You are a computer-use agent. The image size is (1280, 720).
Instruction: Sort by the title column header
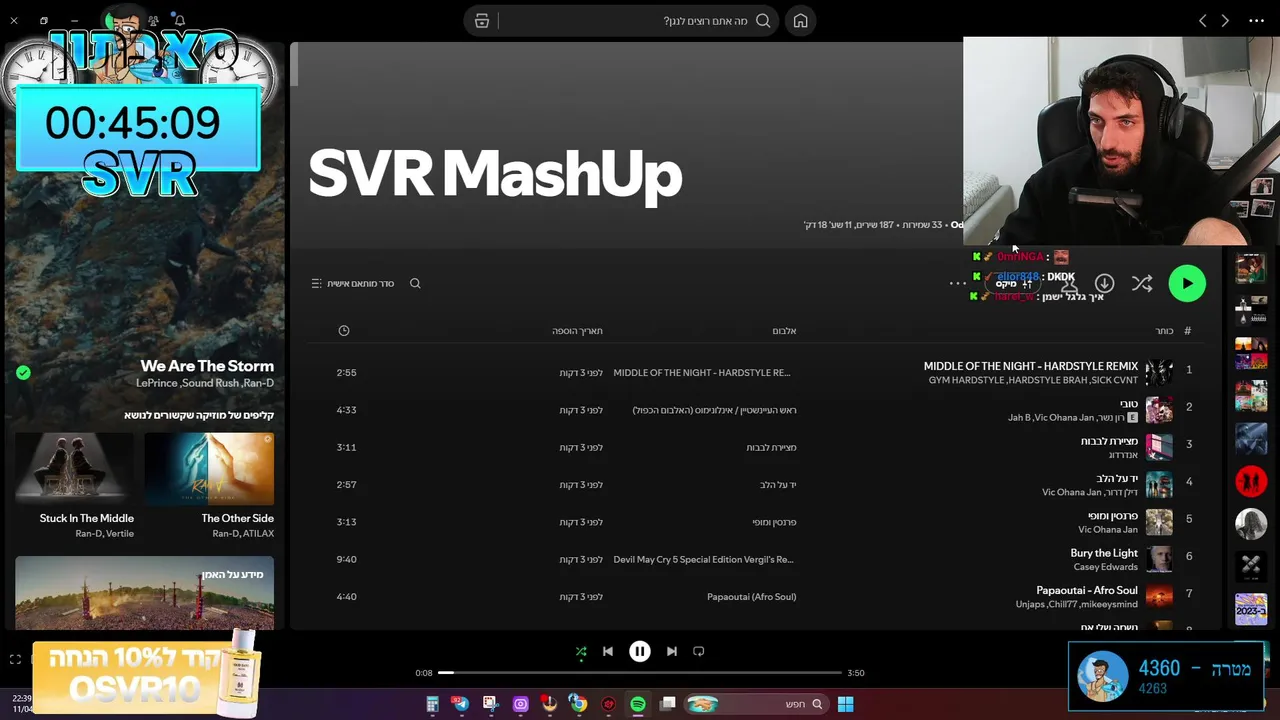[1164, 331]
